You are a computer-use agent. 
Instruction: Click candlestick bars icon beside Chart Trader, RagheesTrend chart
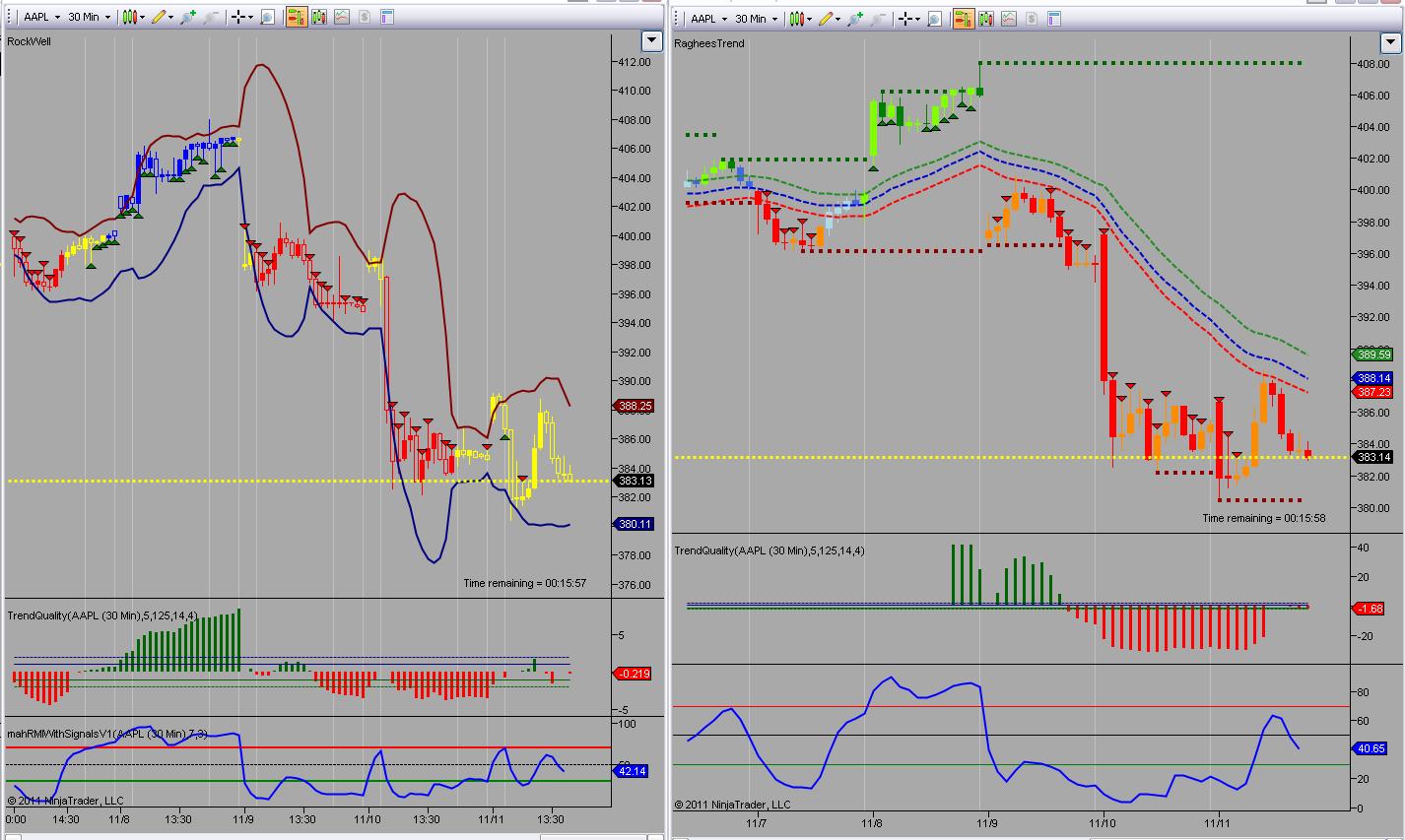(987, 19)
